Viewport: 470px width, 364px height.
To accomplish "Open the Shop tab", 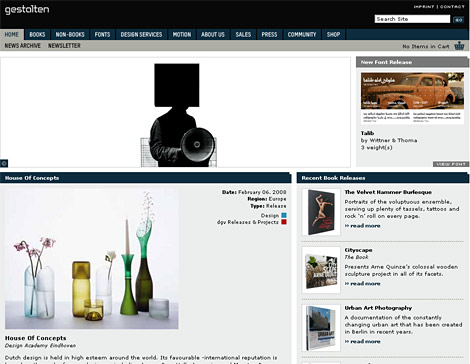I will [x=333, y=34].
